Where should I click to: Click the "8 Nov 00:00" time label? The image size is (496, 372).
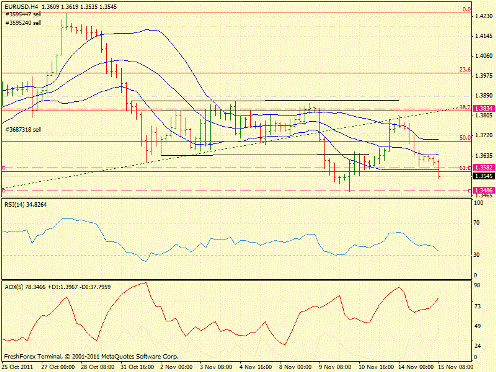(x=296, y=367)
